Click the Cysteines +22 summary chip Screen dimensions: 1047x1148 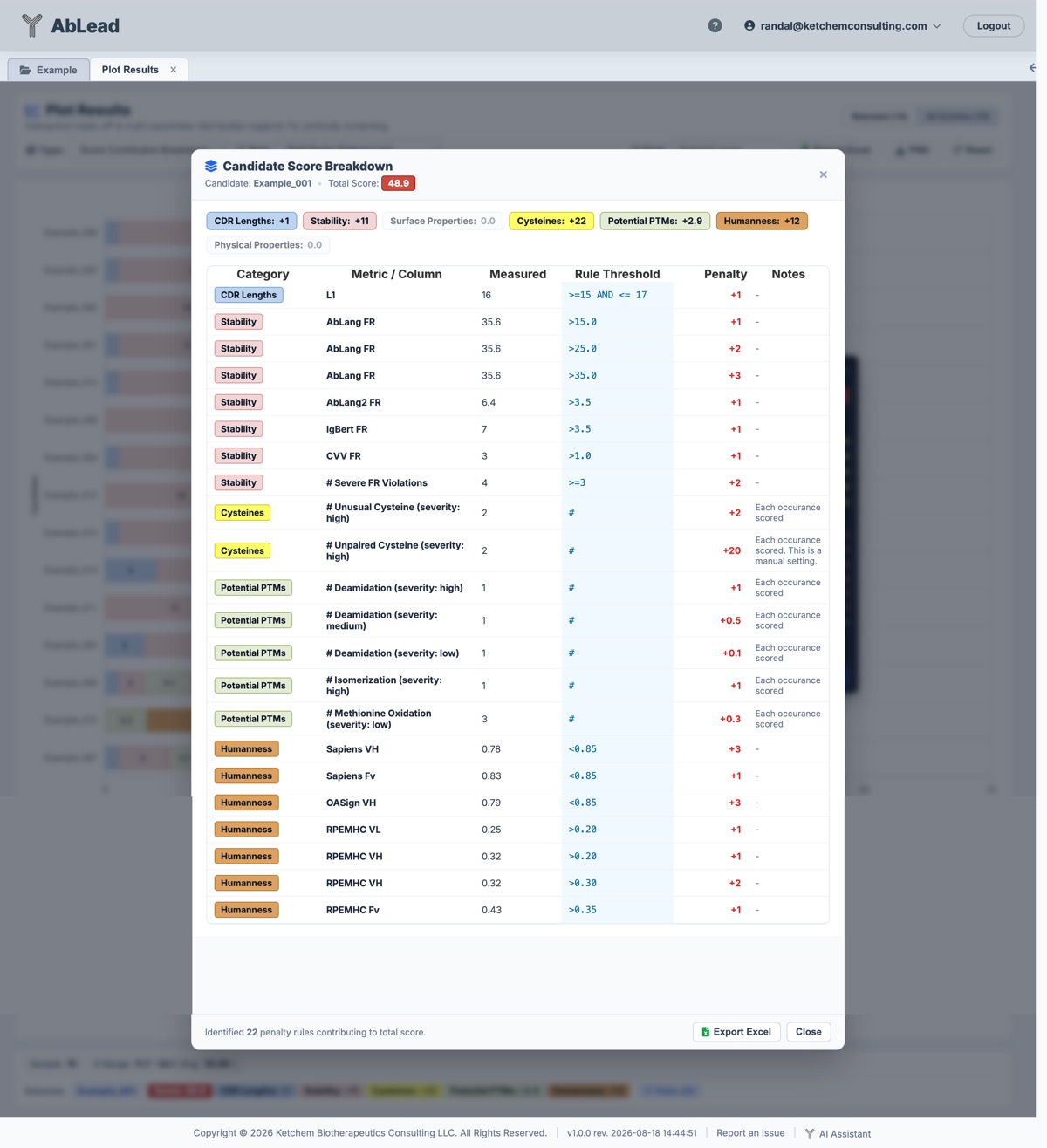click(x=551, y=221)
